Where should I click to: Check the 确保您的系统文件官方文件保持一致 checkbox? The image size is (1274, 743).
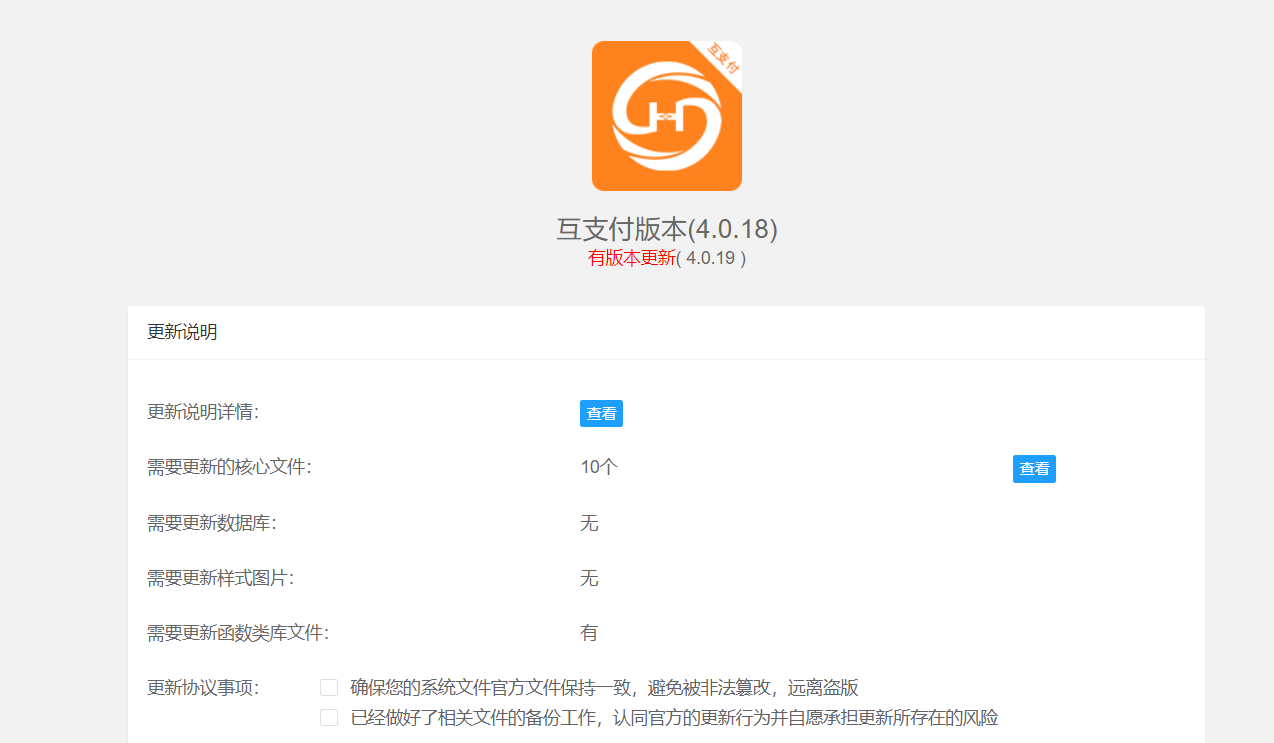point(329,687)
